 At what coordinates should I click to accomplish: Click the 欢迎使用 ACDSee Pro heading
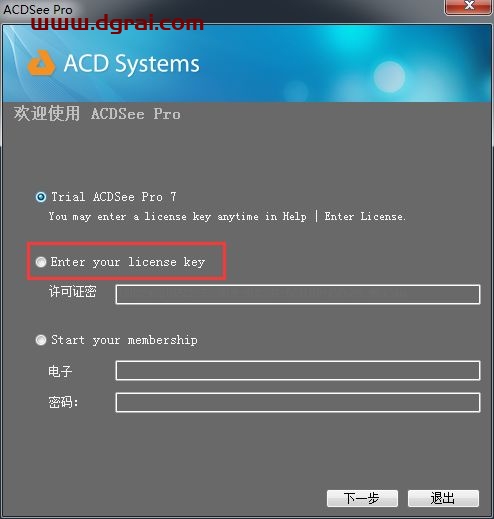click(x=97, y=114)
